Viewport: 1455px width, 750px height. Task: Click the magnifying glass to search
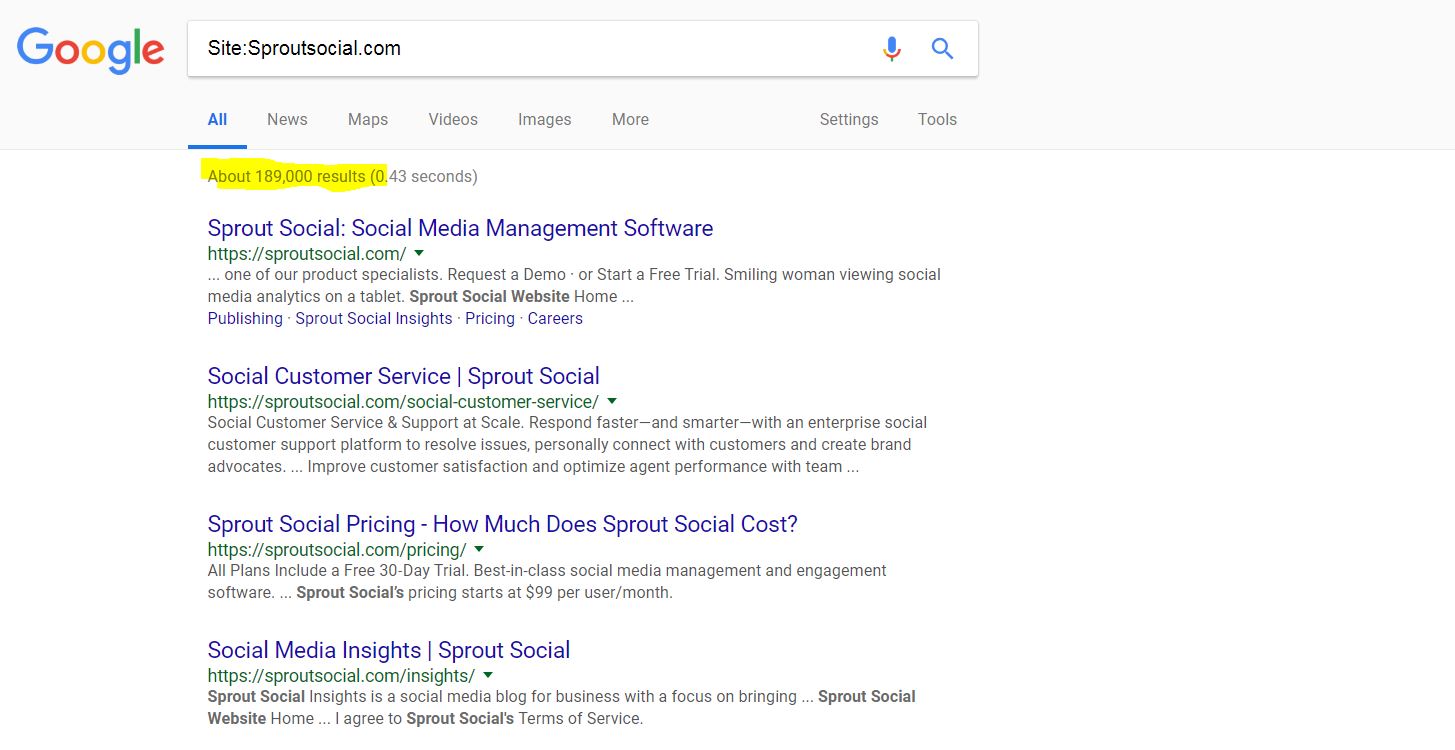point(941,48)
